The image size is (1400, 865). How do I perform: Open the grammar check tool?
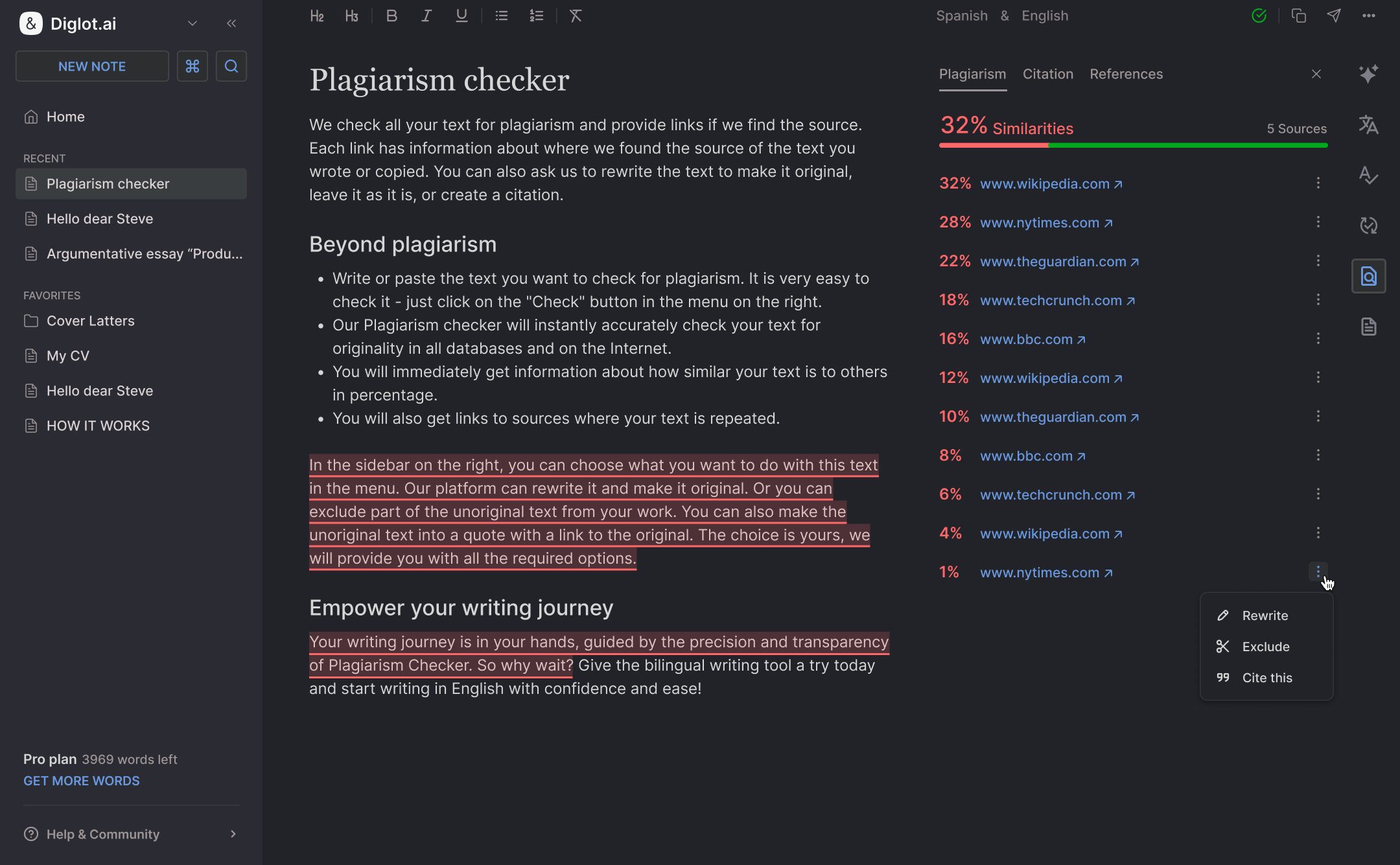1369,175
